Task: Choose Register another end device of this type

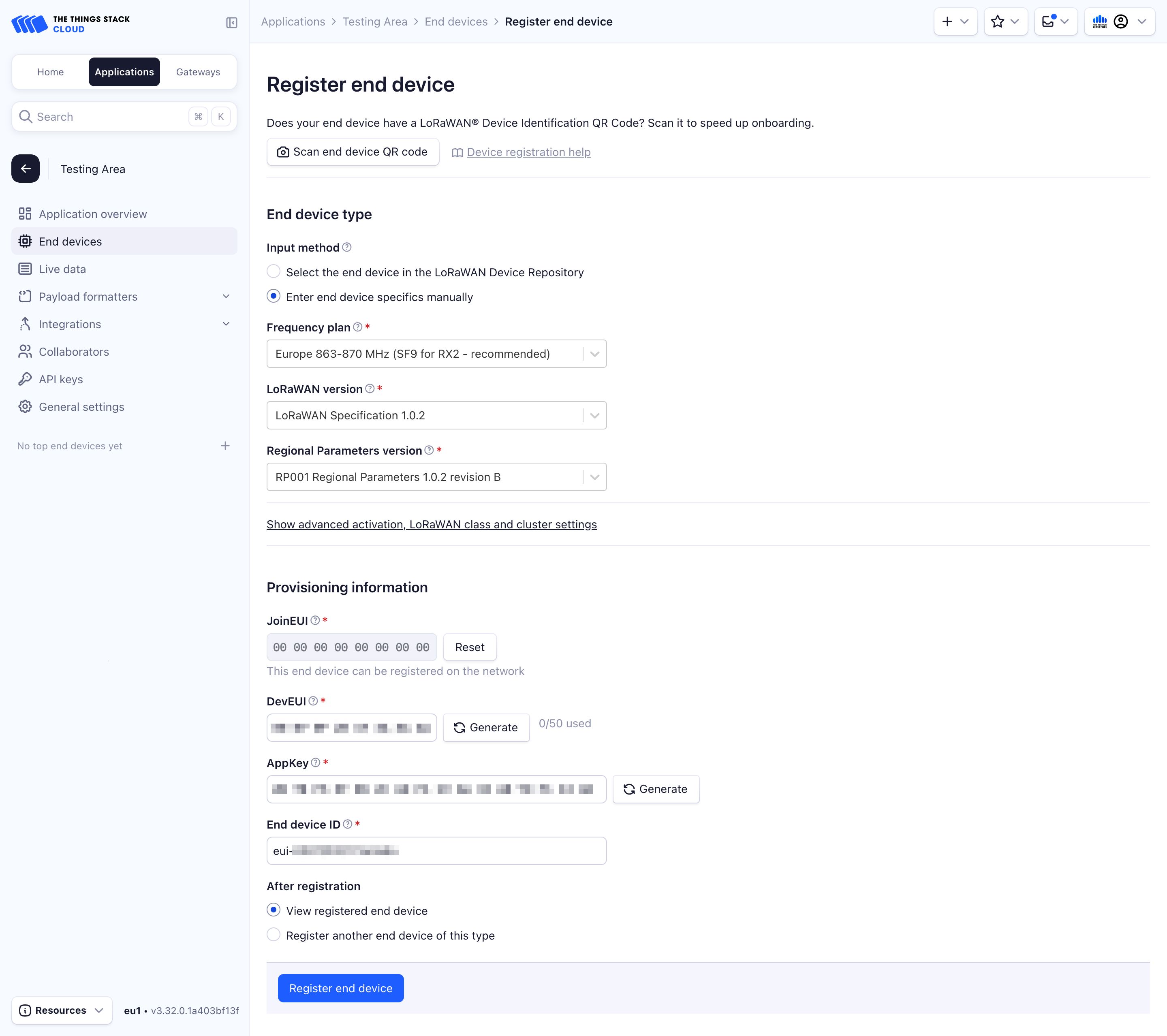Action: pos(274,935)
